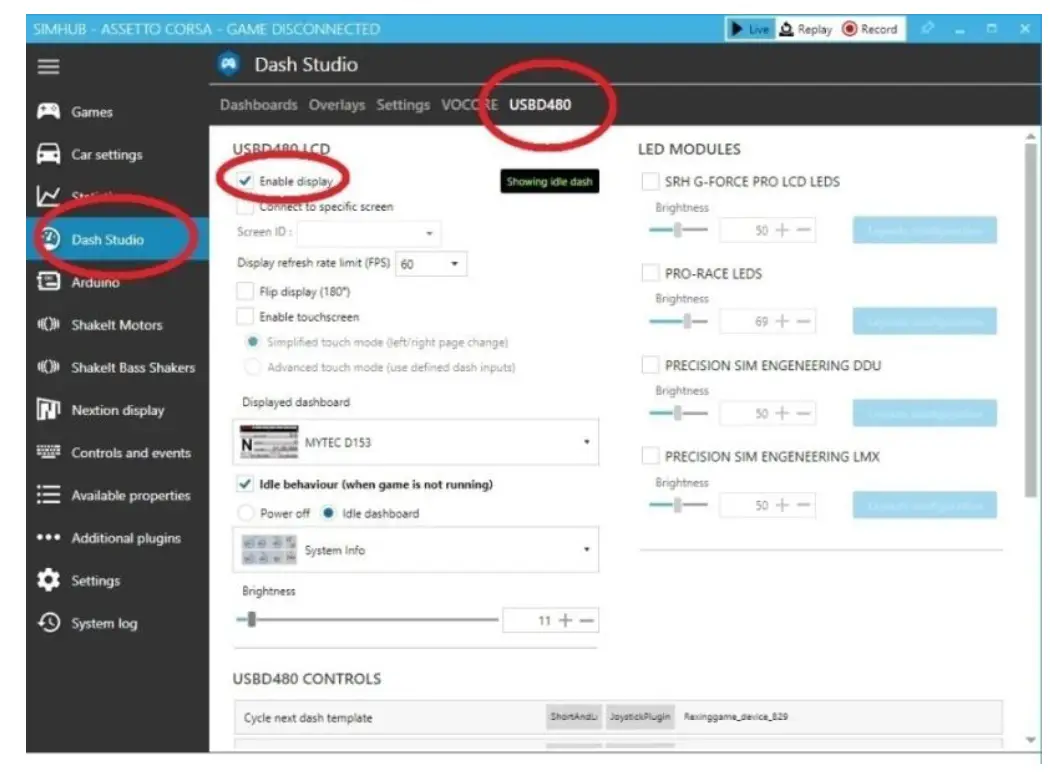Click the Nextion display icon
The height and width of the screenshot is (783, 1050).
pyautogui.click(x=48, y=409)
